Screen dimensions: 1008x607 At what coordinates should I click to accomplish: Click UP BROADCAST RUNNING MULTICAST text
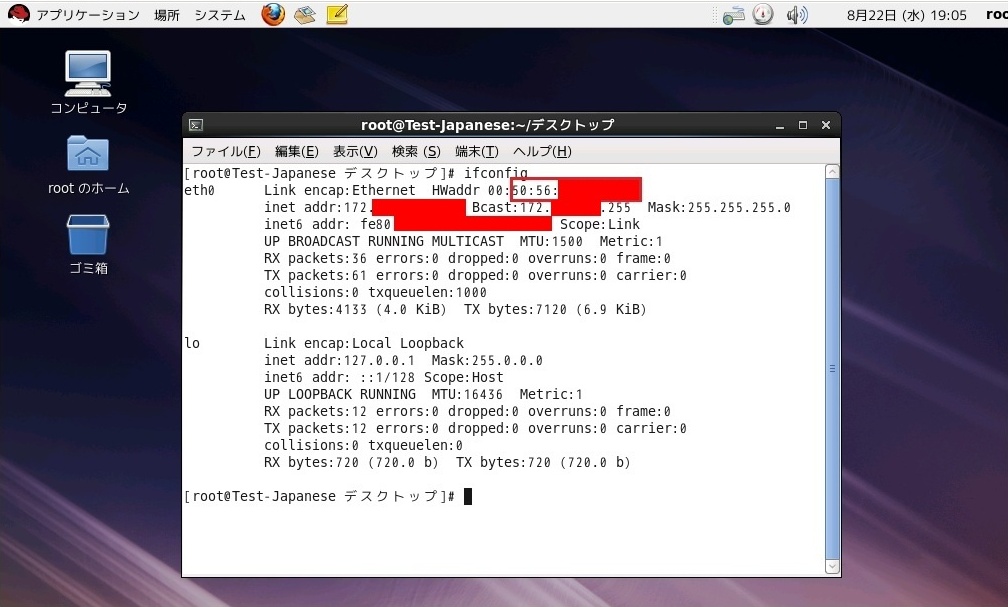[384, 242]
